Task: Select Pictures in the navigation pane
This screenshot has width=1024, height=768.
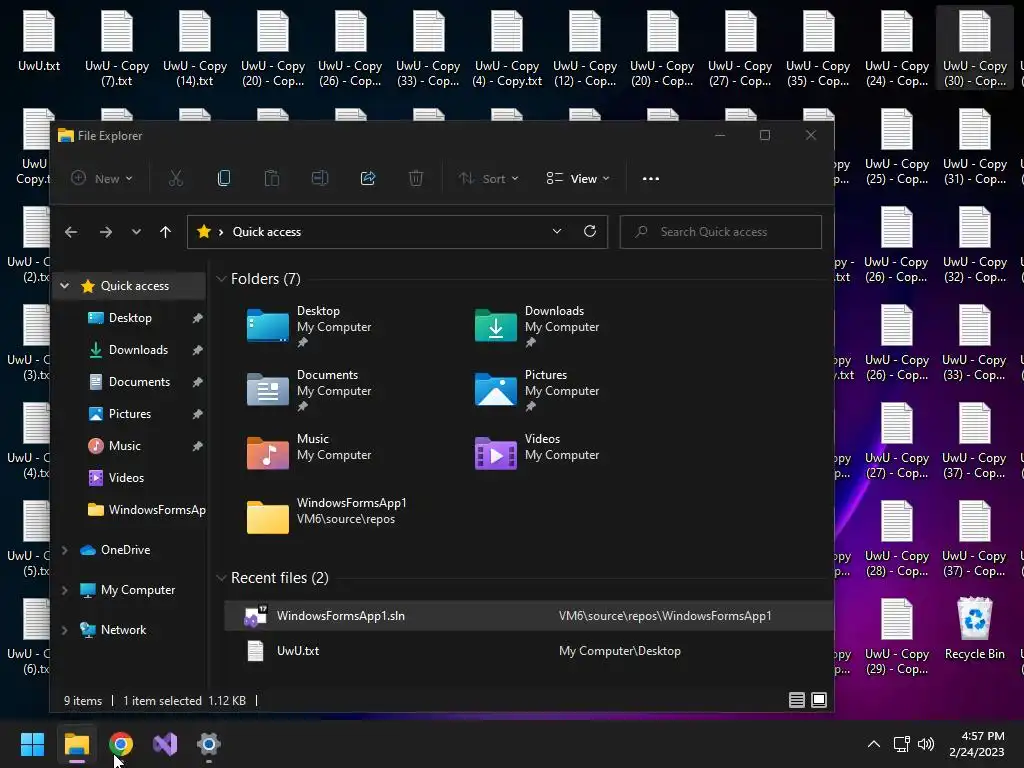Action: pyautogui.click(x=130, y=414)
